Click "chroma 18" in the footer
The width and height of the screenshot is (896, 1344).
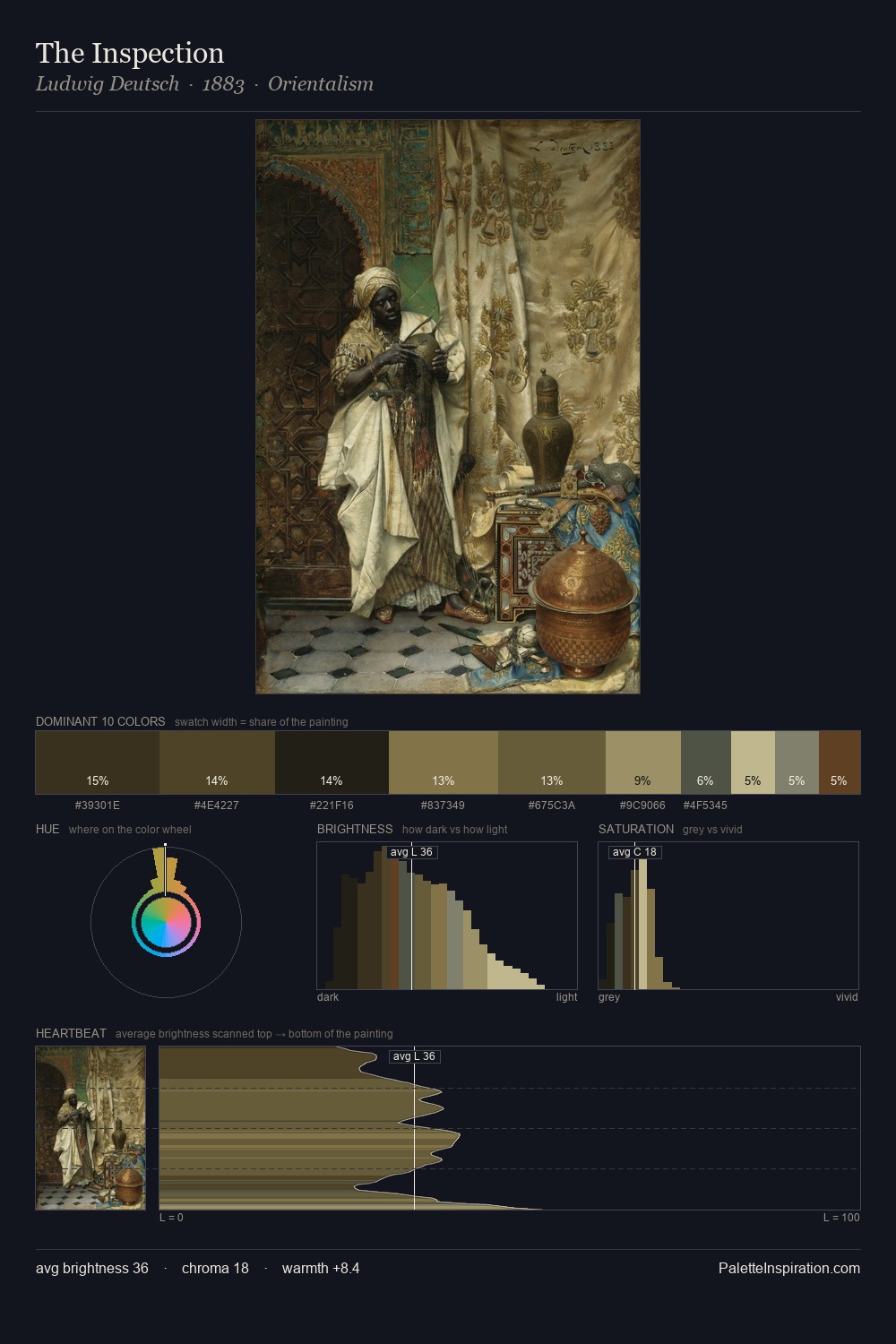point(215,1268)
